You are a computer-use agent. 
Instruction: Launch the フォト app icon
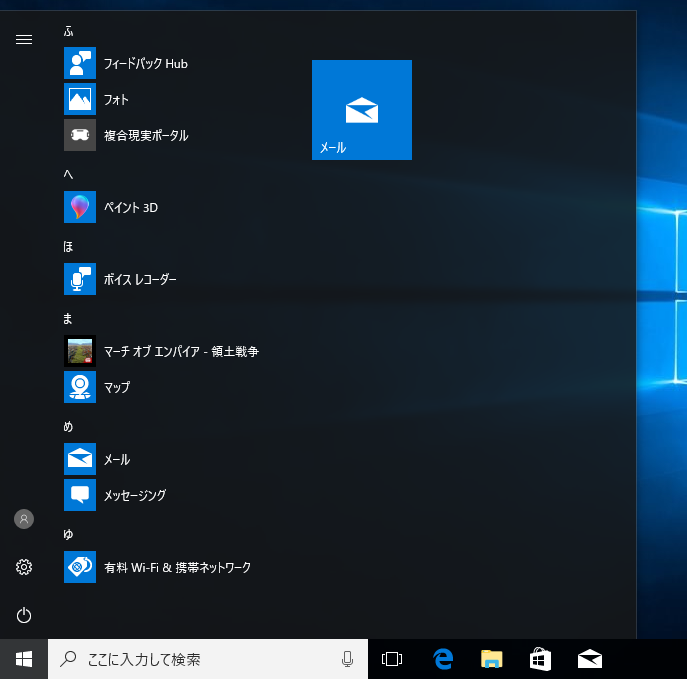click(80, 99)
